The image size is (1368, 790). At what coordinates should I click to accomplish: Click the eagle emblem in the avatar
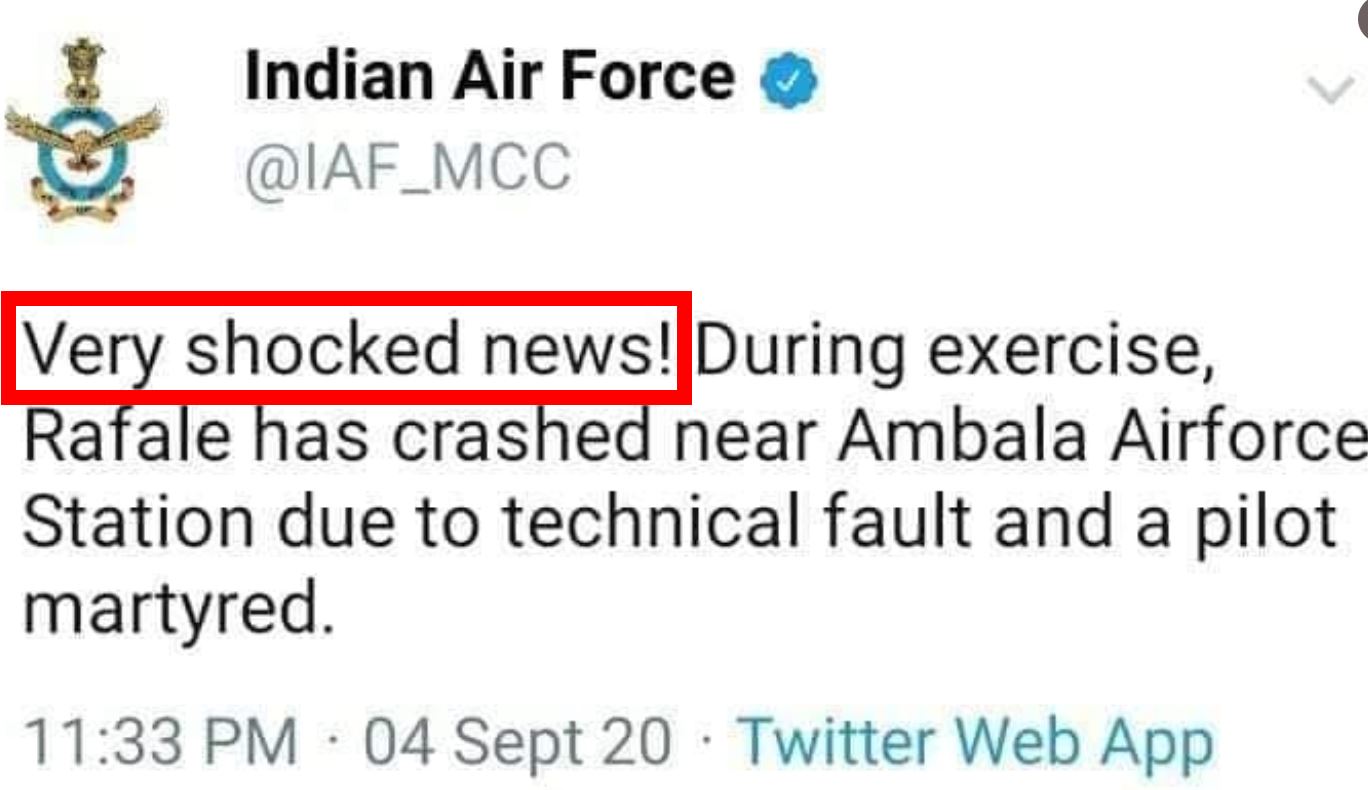(85, 140)
